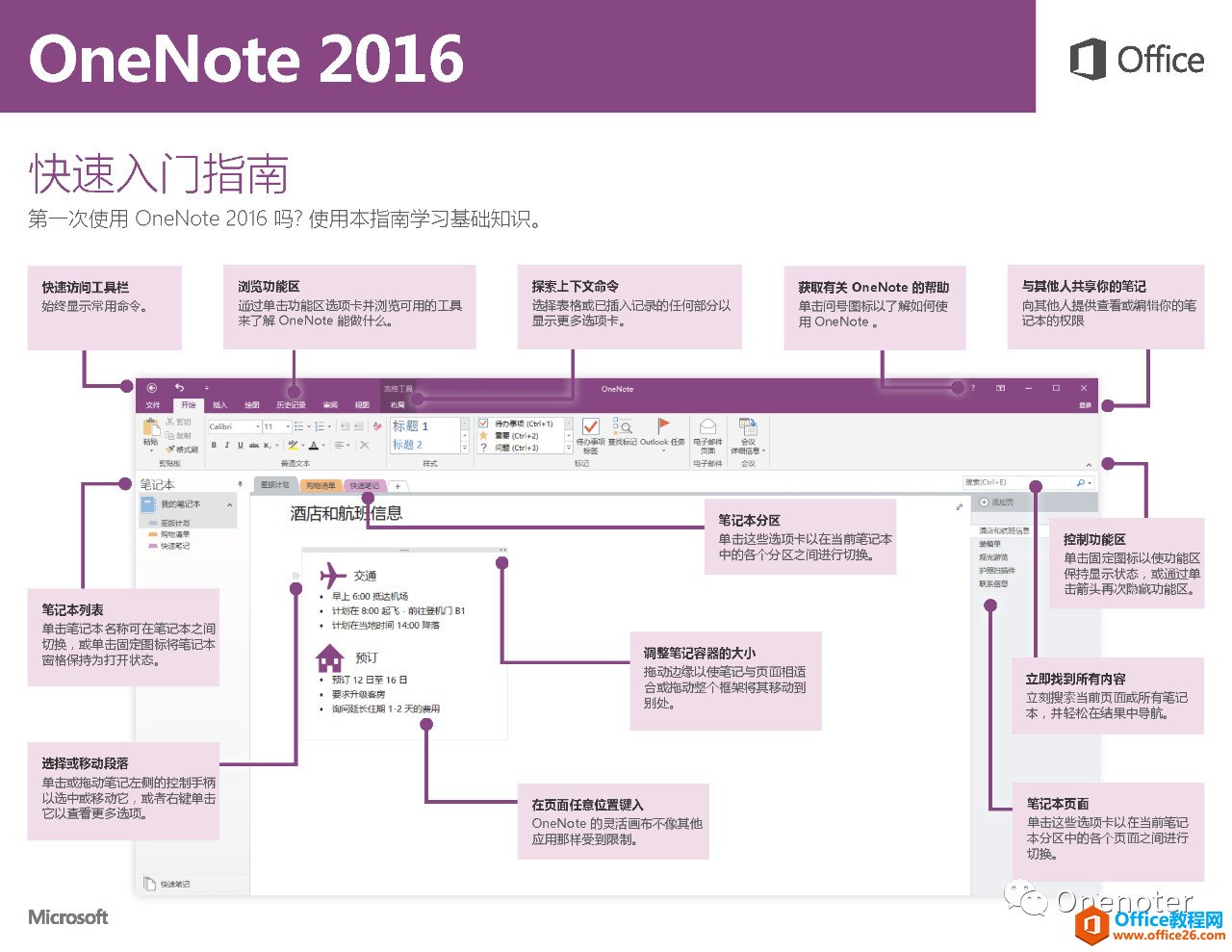1232x952 pixels.
Task: Switch to the 插入 (Insert) ribbon tab
Action: (220, 405)
